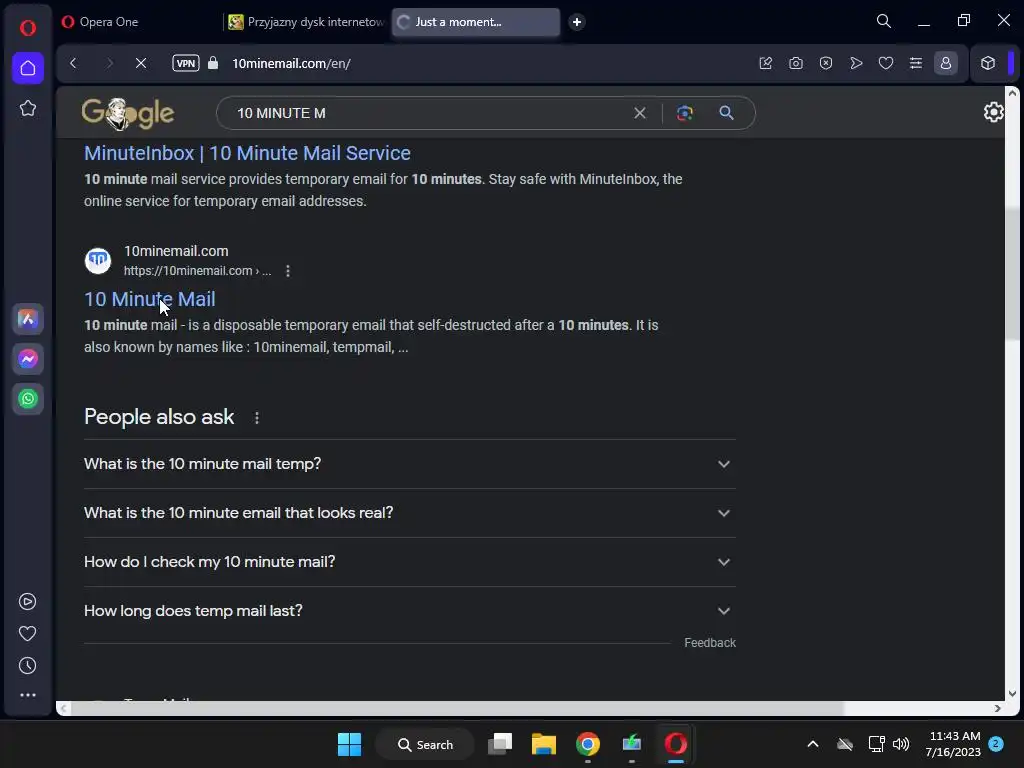This screenshot has height=768, width=1024.
Task: Switch to Przyjazny dysk internetowy tab
Action: tap(306, 22)
